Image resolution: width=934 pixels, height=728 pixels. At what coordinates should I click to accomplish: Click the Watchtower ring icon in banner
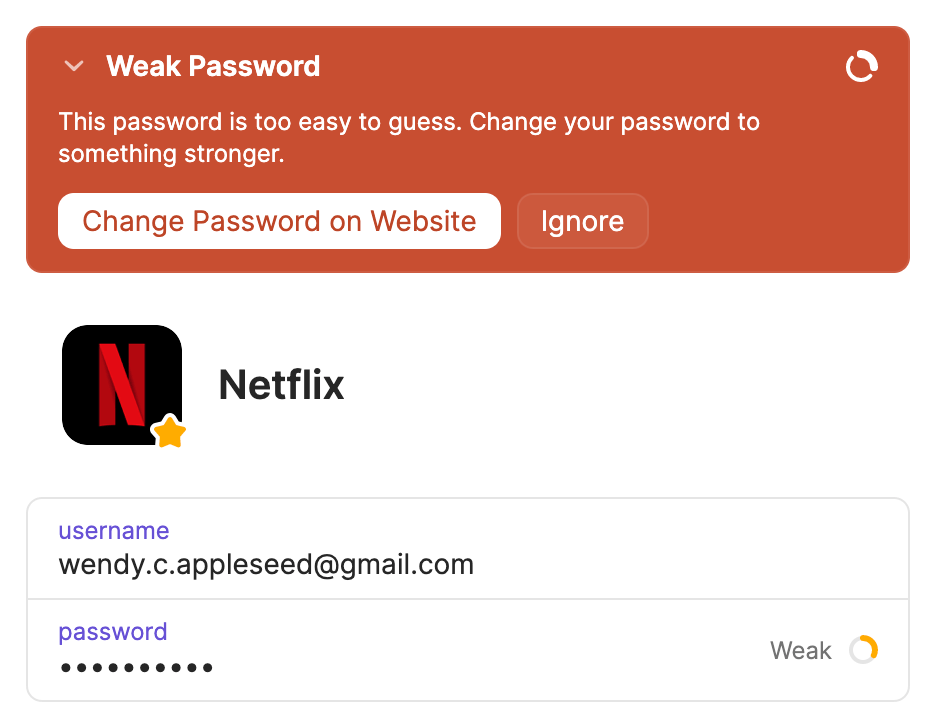point(861,68)
